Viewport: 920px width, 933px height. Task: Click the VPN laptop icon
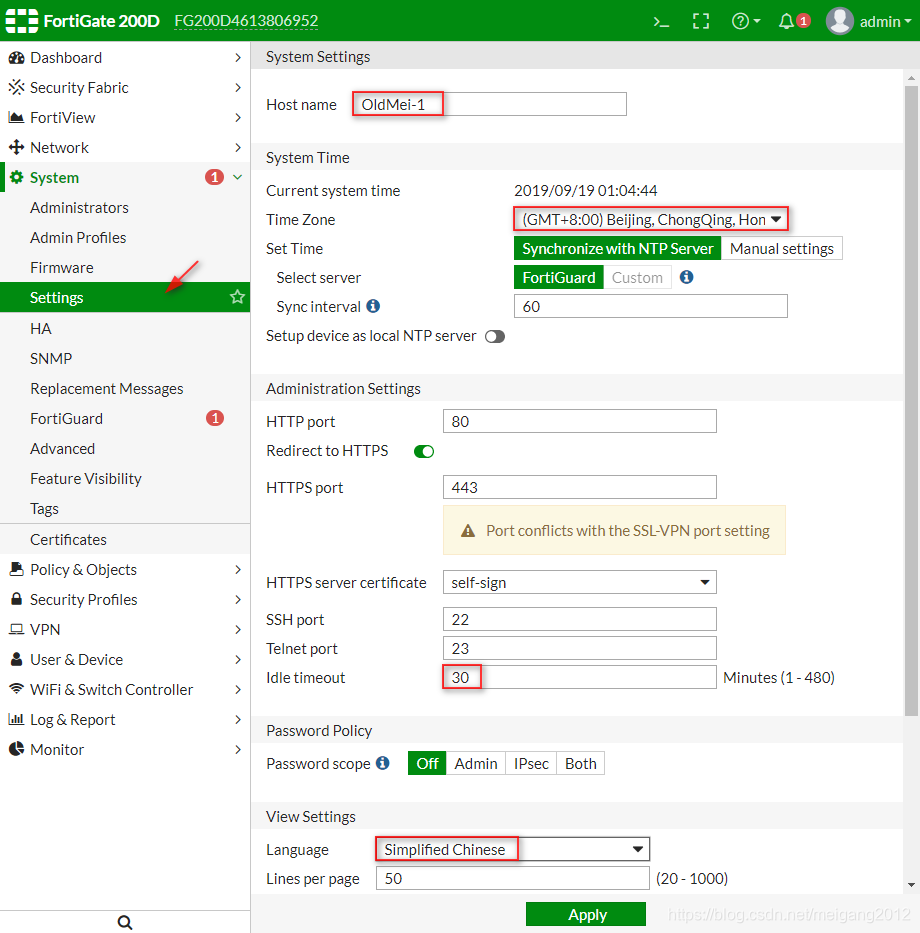pyautogui.click(x=17, y=630)
